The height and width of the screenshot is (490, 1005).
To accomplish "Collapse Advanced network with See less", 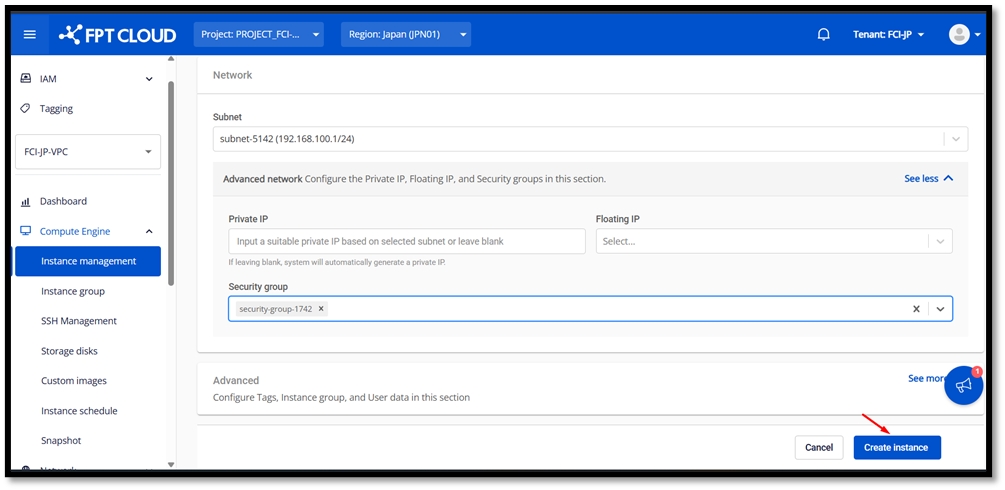I will click(928, 179).
